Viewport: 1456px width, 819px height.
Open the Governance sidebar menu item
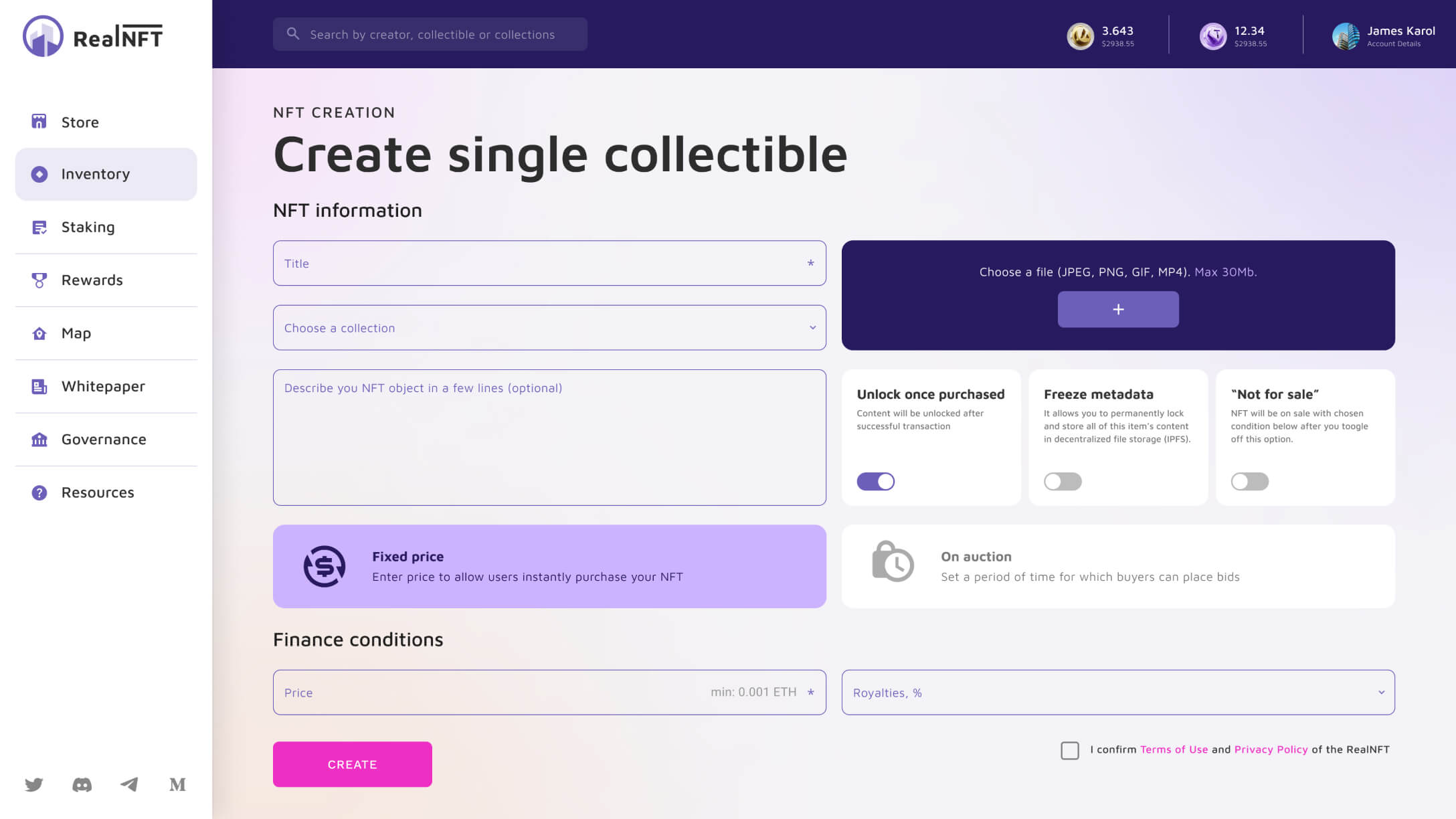[x=103, y=439]
